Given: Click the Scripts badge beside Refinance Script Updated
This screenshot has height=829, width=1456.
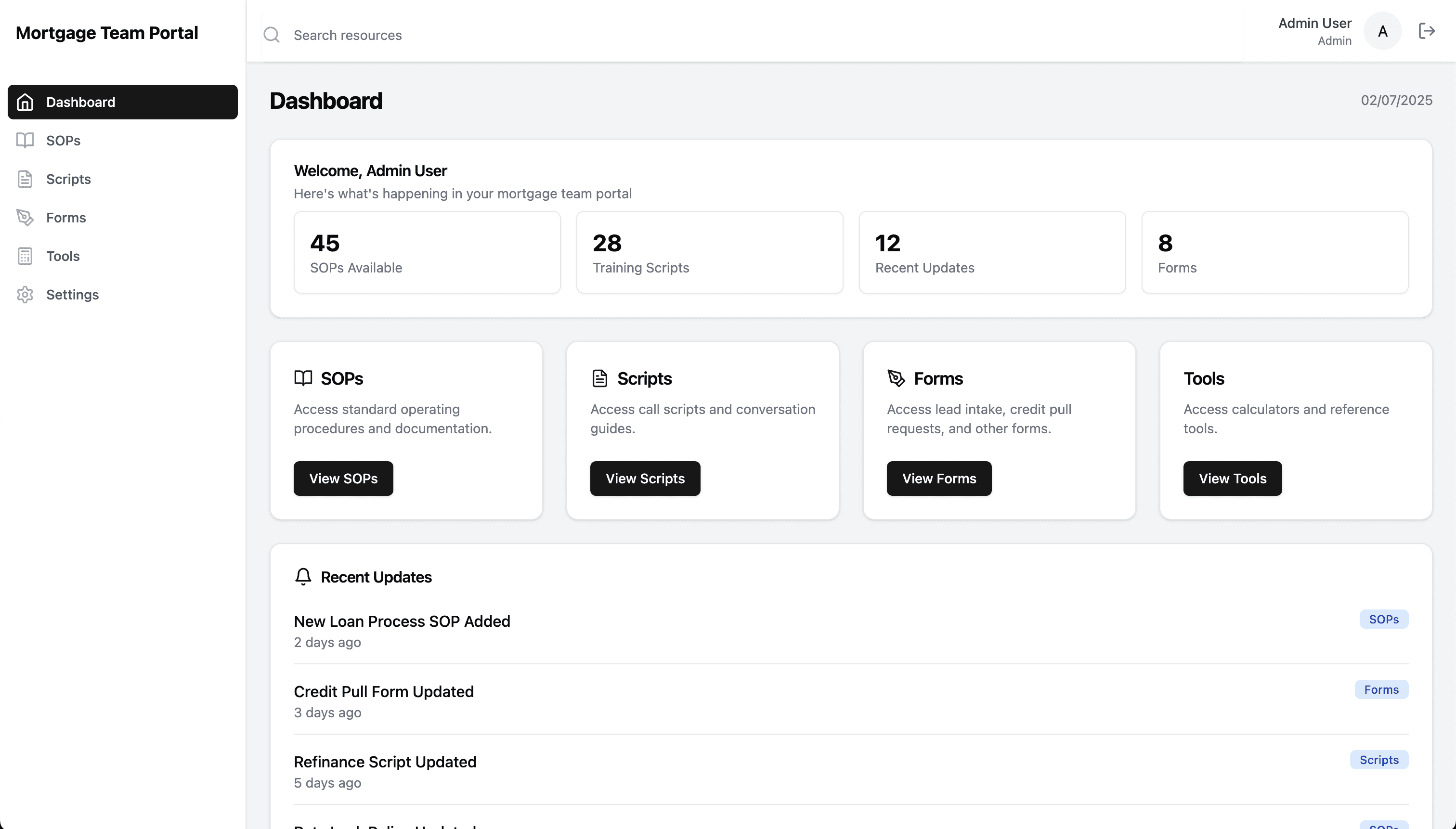Looking at the screenshot, I should (x=1378, y=760).
